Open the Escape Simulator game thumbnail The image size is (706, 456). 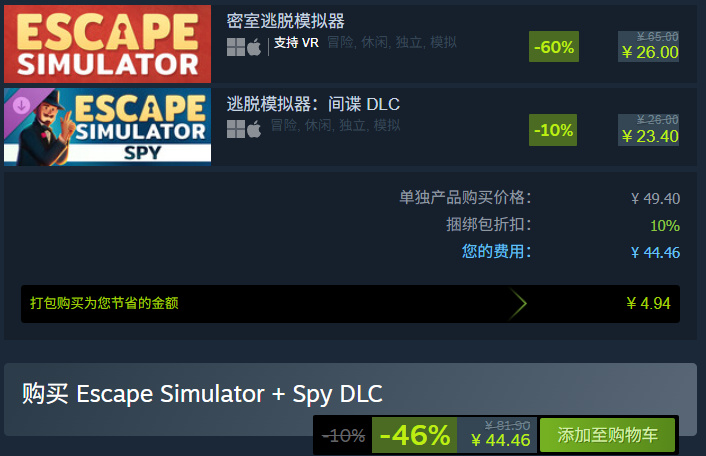click(108, 44)
